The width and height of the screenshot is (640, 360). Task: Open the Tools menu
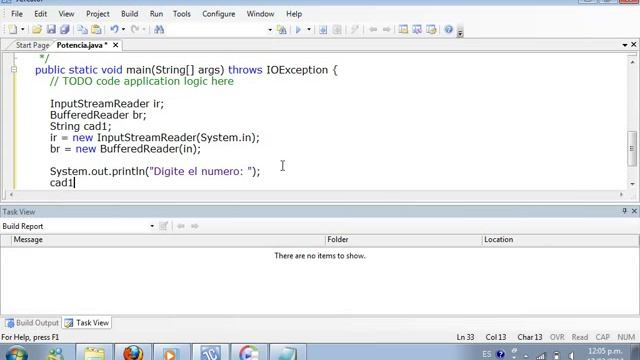pos(182,14)
